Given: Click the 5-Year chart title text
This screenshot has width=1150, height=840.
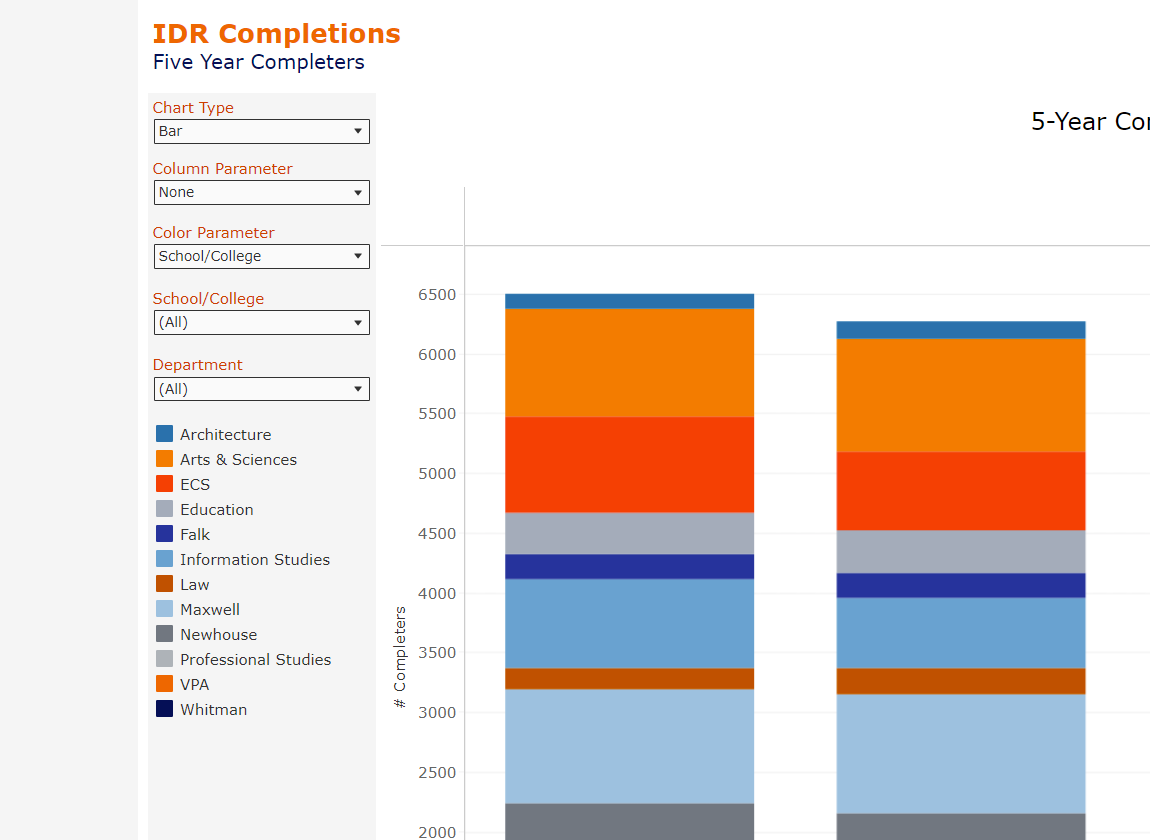Looking at the screenshot, I should (x=1090, y=122).
